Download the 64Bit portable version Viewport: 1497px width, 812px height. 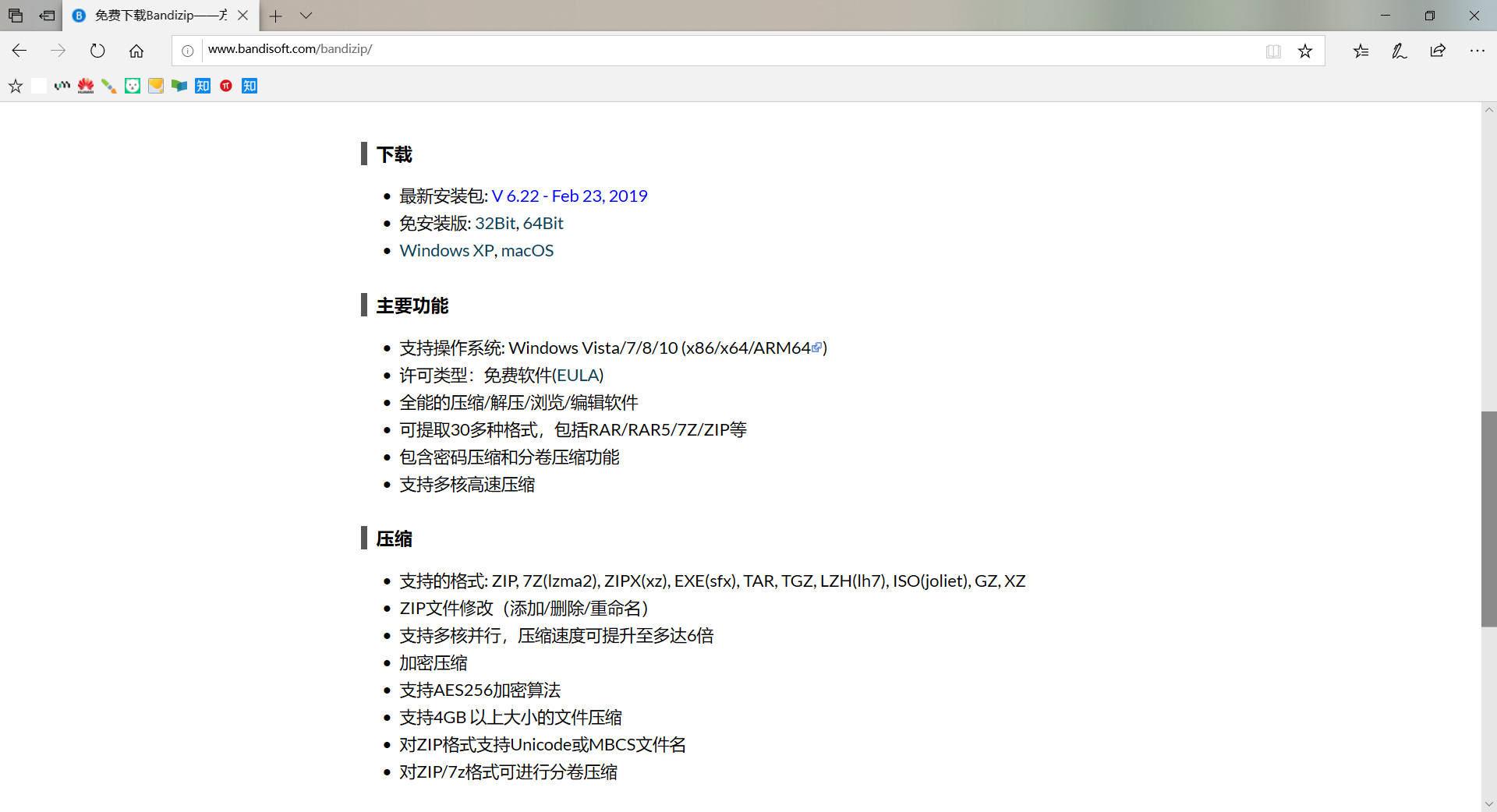pyautogui.click(x=543, y=224)
